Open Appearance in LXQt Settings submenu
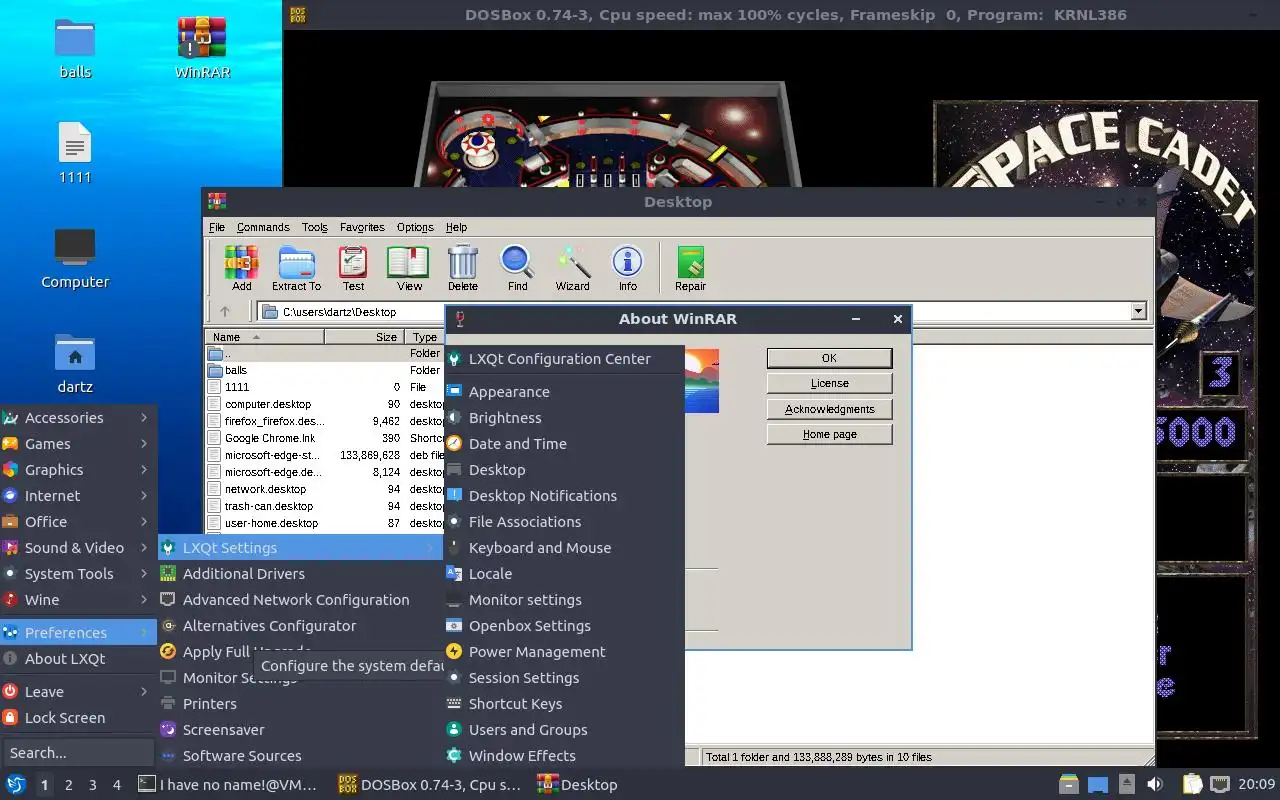 pyautogui.click(x=564, y=392)
